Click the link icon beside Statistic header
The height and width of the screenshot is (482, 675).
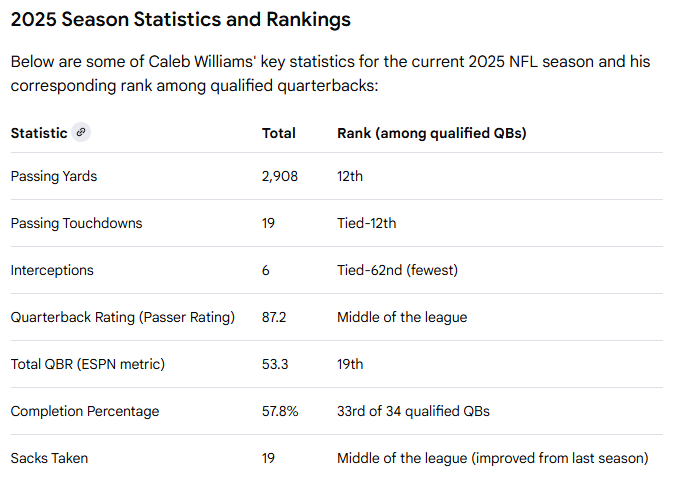click(81, 133)
